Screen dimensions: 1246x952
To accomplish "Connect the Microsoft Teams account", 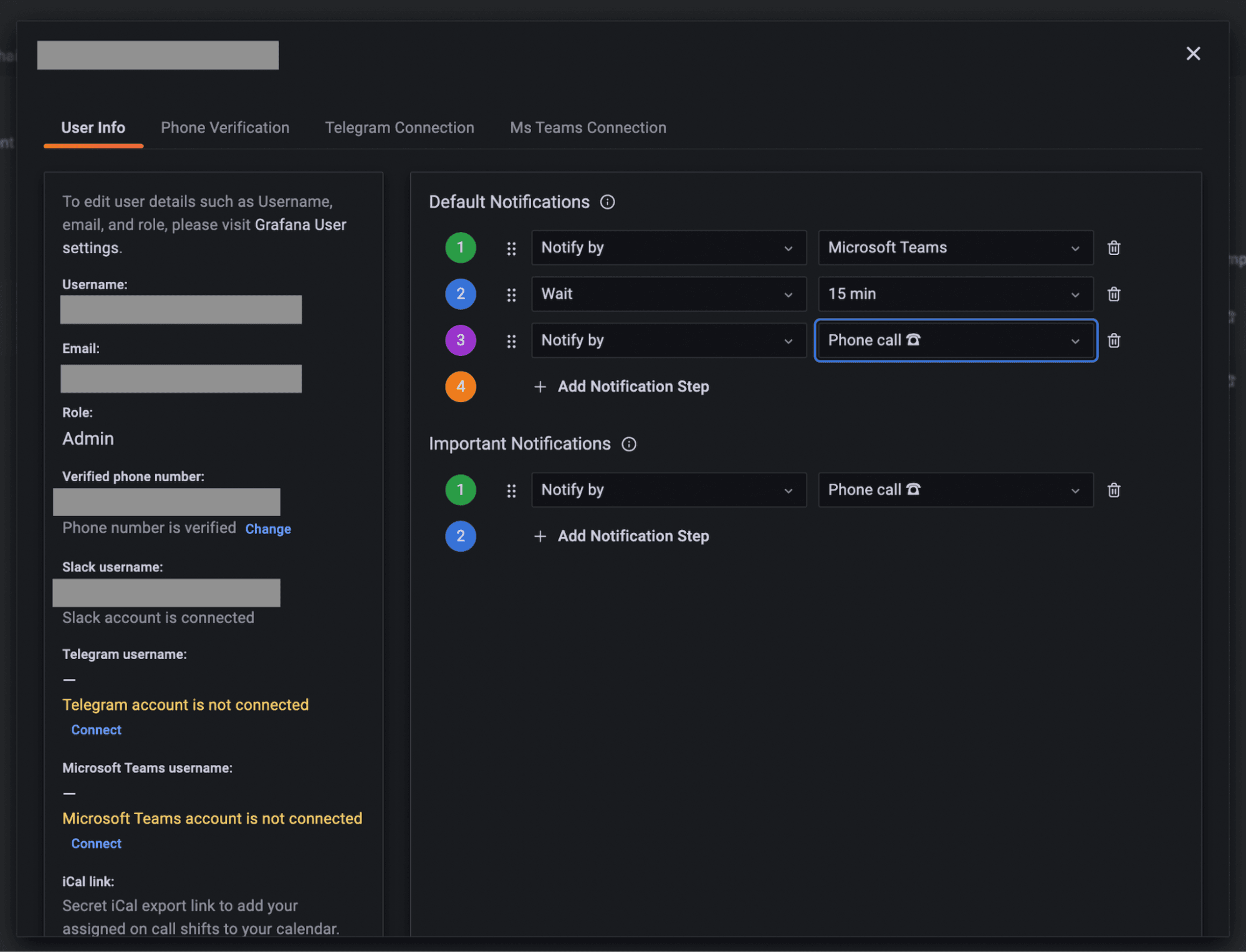I will click(96, 843).
